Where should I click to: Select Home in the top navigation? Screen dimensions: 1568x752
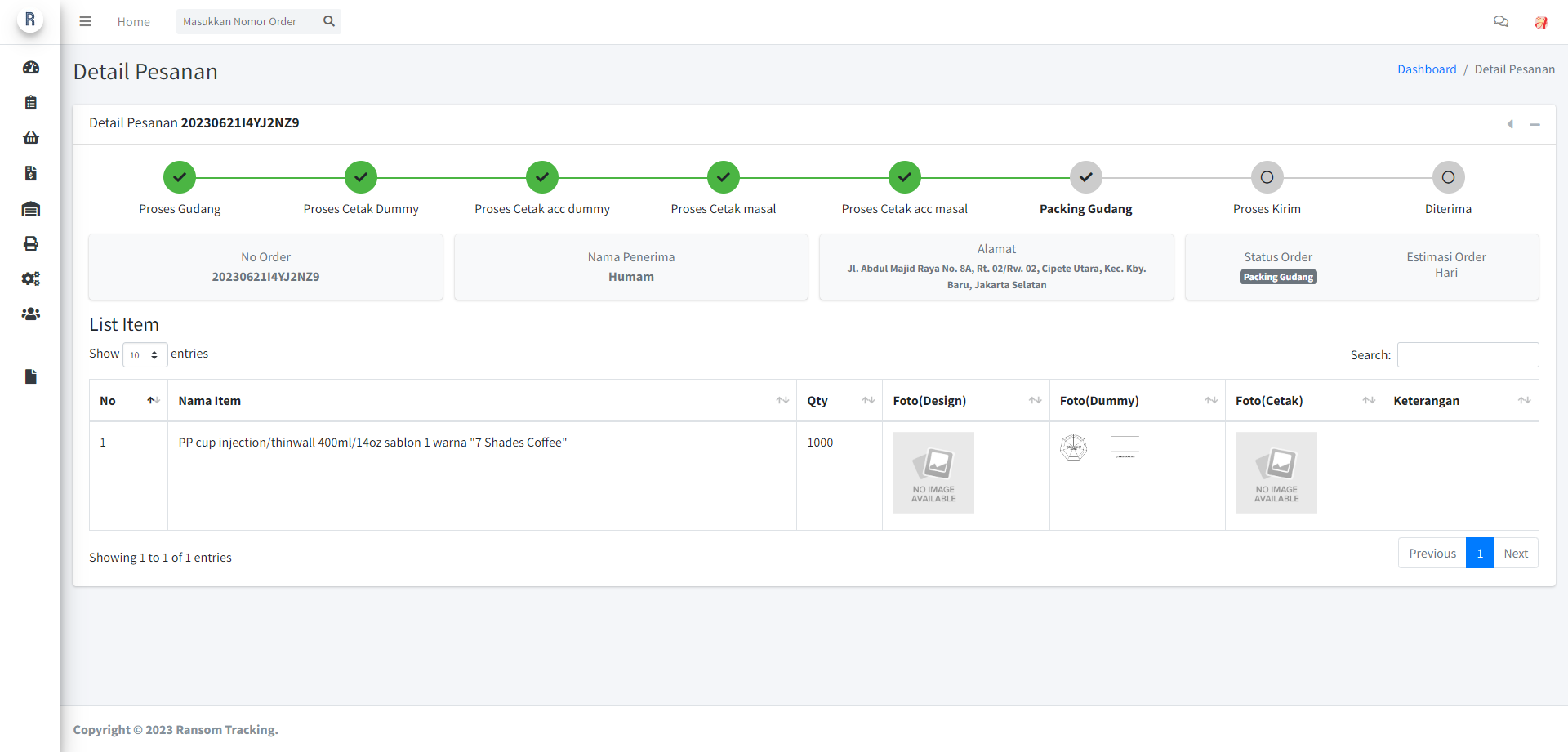pos(133,21)
